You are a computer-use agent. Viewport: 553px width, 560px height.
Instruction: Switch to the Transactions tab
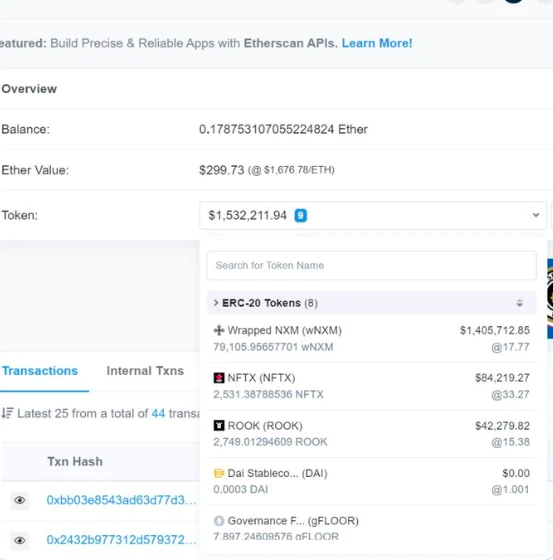(x=40, y=371)
